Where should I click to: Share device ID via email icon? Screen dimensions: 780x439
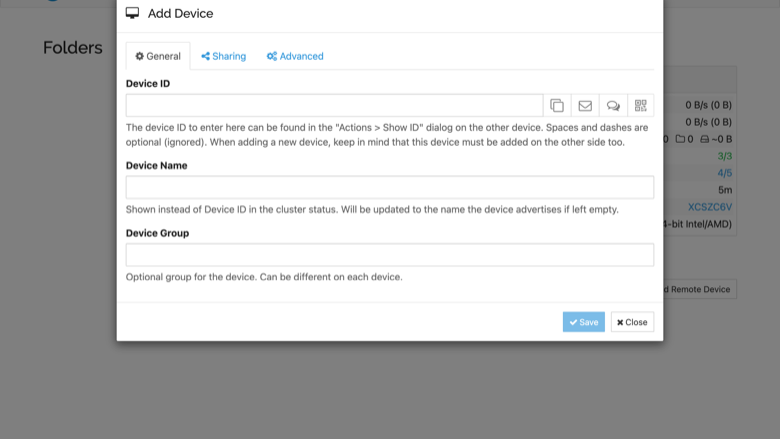tap(585, 105)
